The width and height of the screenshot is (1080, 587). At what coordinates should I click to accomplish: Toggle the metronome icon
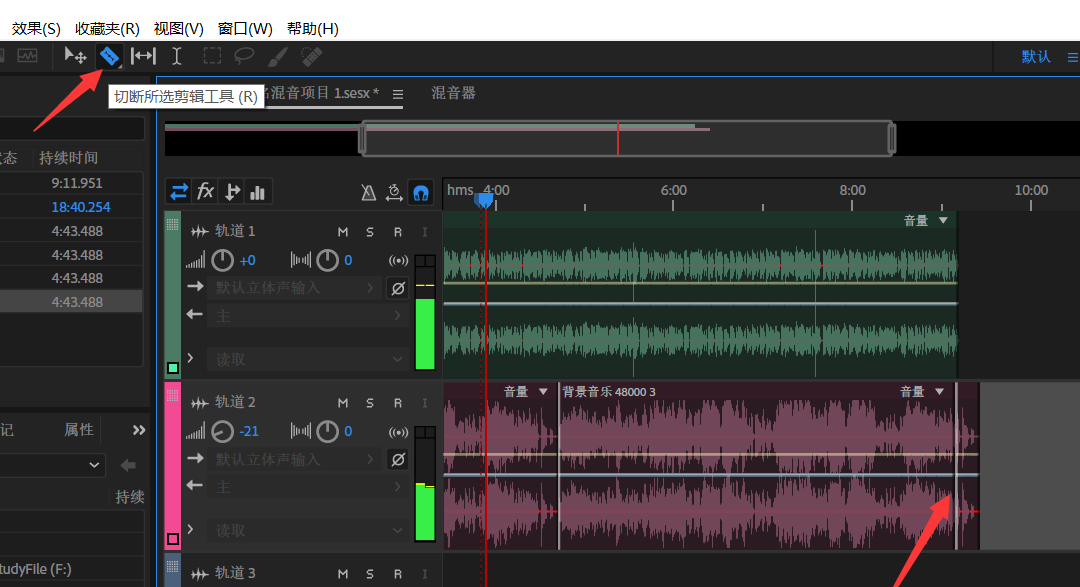pos(368,192)
